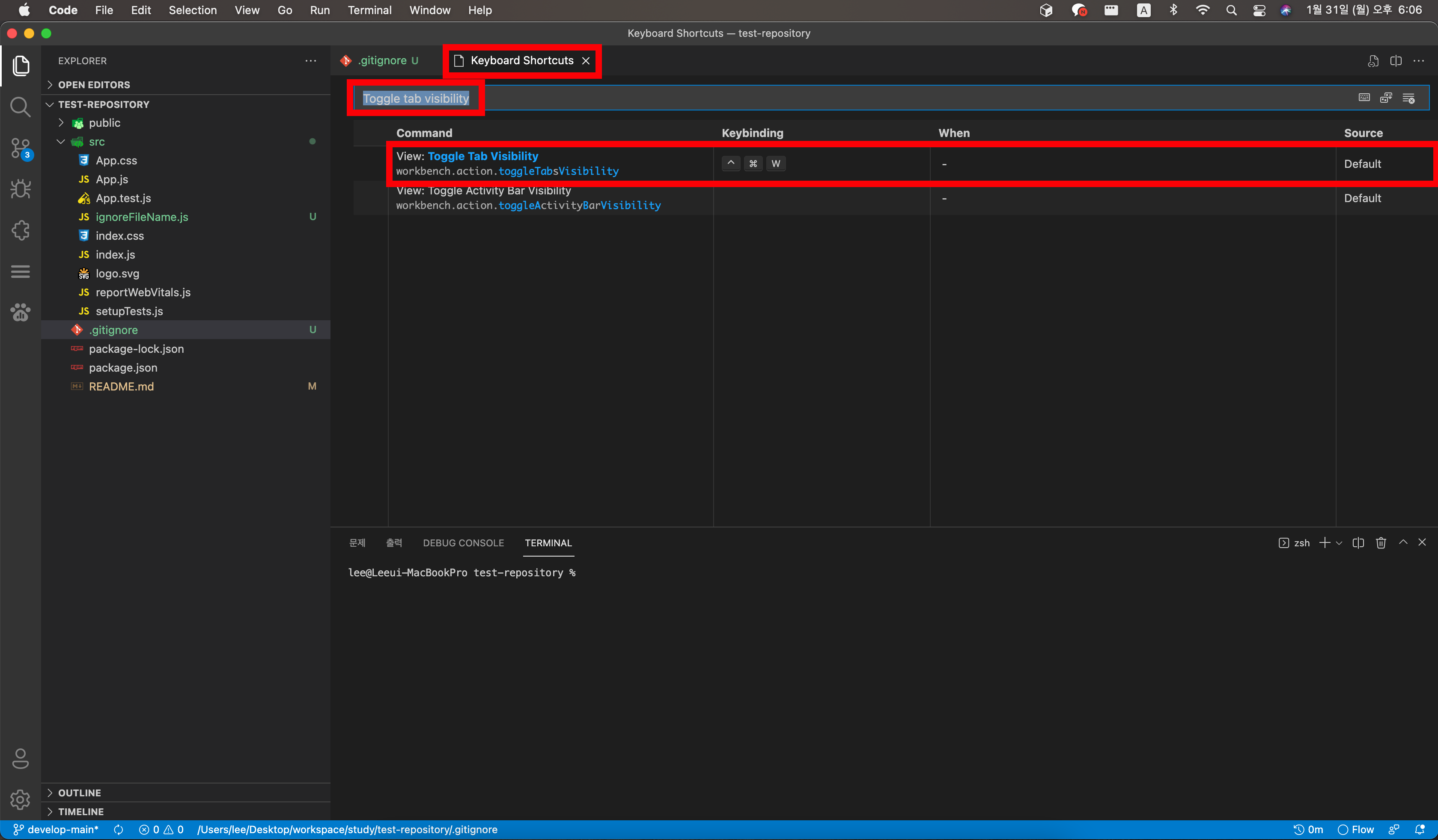The width and height of the screenshot is (1438, 840).
Task: Toggle Record Keys in search box
Action: point(1364,98)
